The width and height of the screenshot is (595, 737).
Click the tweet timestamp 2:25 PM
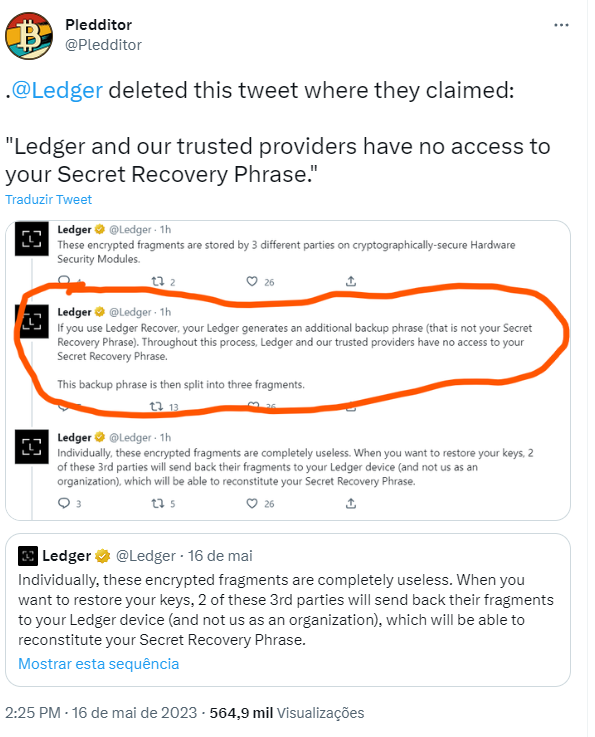(33, 713)
